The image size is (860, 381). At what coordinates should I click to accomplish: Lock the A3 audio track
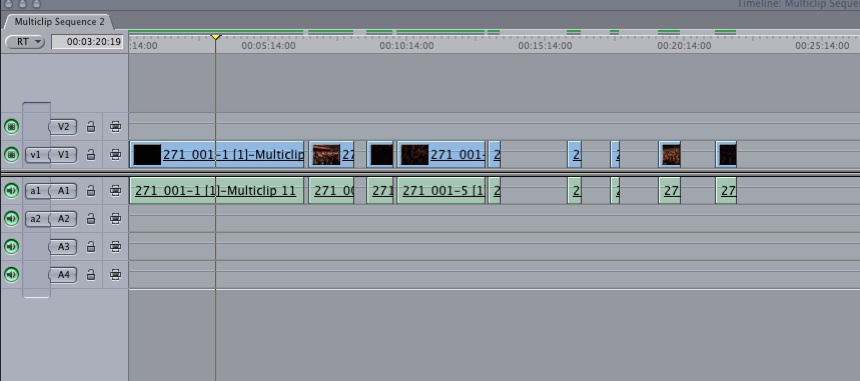coord(91,247)
